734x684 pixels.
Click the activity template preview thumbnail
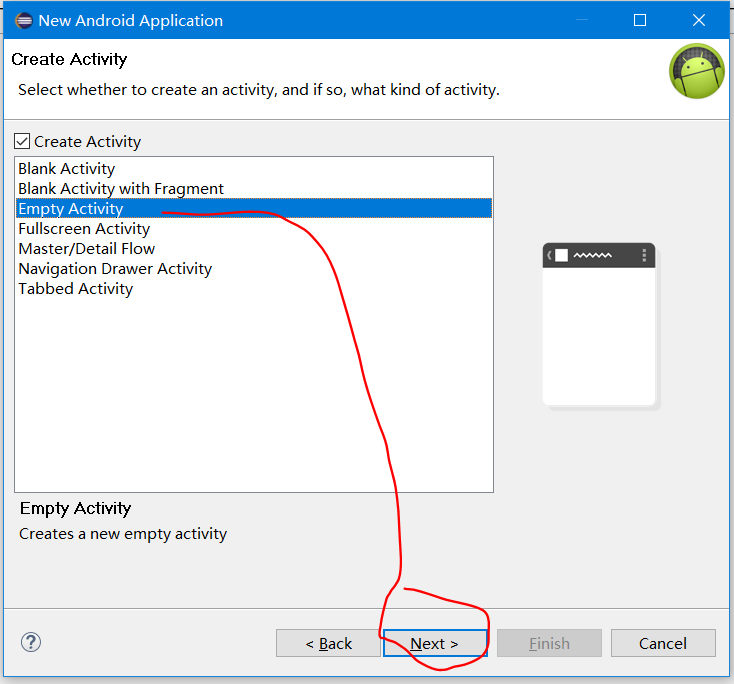coord(600,325)
